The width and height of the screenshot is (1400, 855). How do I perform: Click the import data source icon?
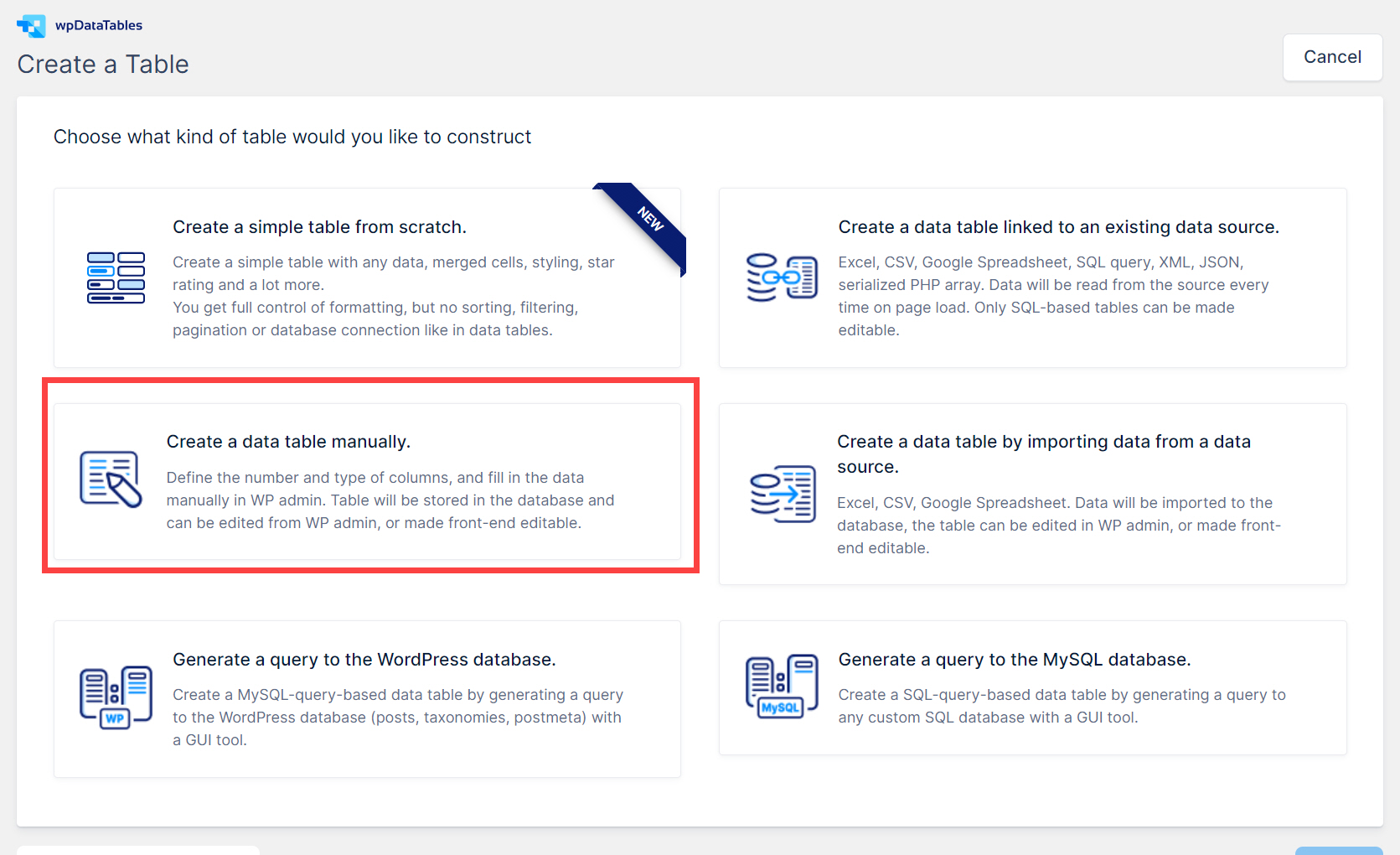783,494
